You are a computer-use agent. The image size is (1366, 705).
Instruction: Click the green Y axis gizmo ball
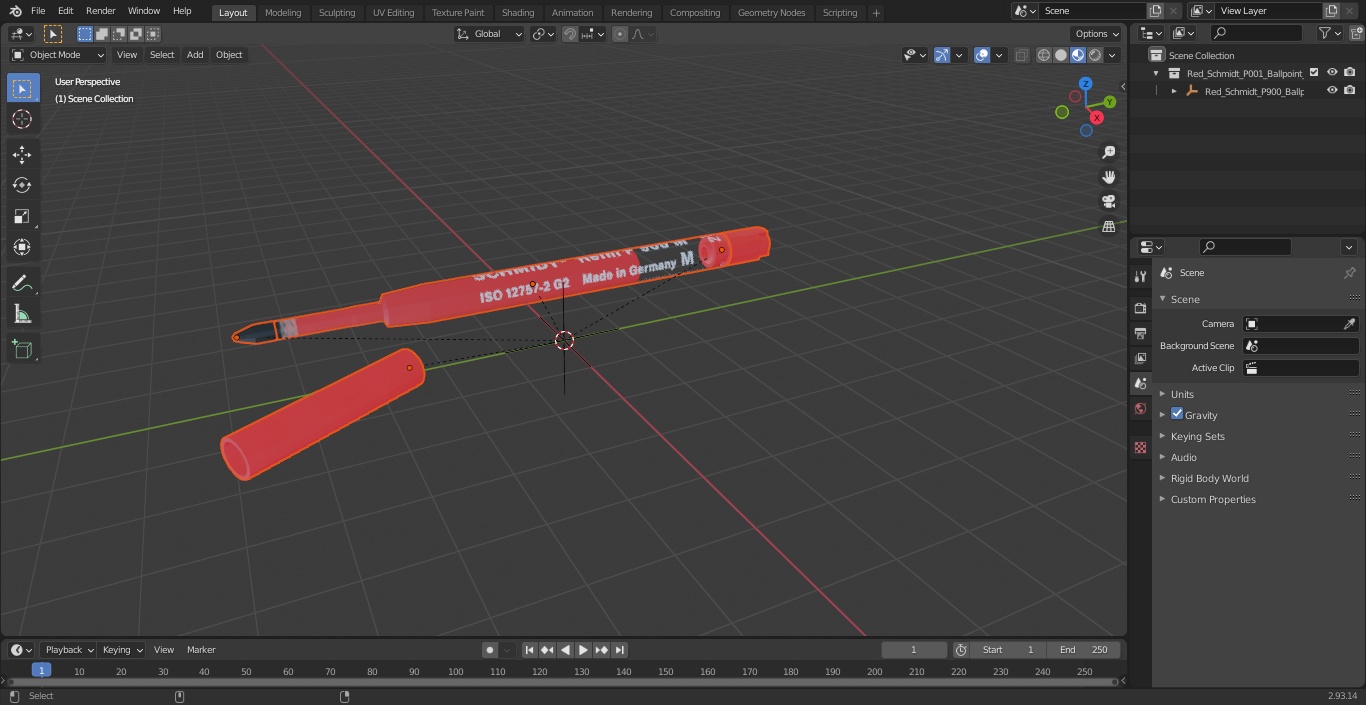point(1110,102)
